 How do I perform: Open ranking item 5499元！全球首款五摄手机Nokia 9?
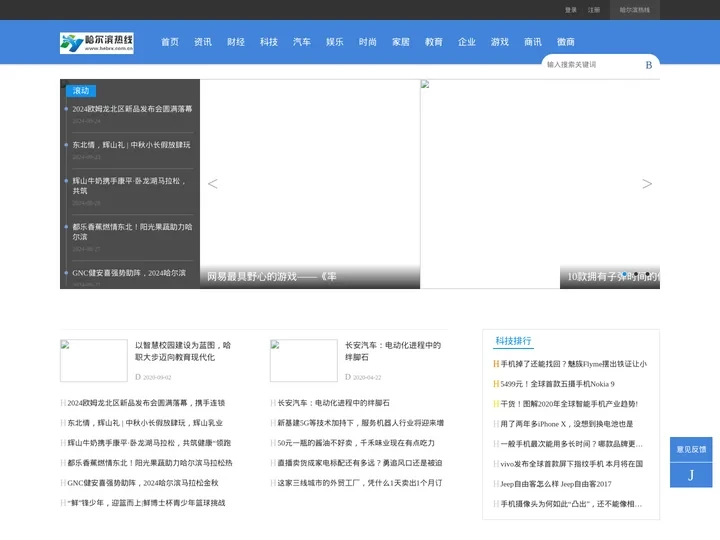point(557,384)
